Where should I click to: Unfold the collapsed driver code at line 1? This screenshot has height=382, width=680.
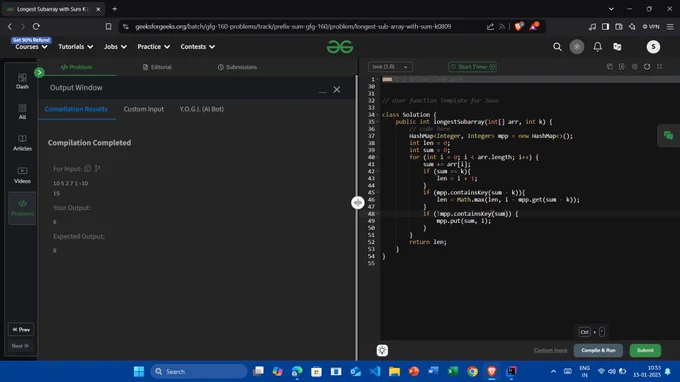(x=378, y=79)
